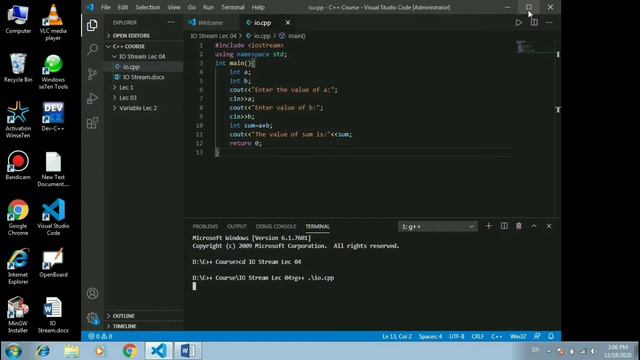The image size is (640, 360).
Task: Change indentation via Spaces: 4
Action: point(430,336)
